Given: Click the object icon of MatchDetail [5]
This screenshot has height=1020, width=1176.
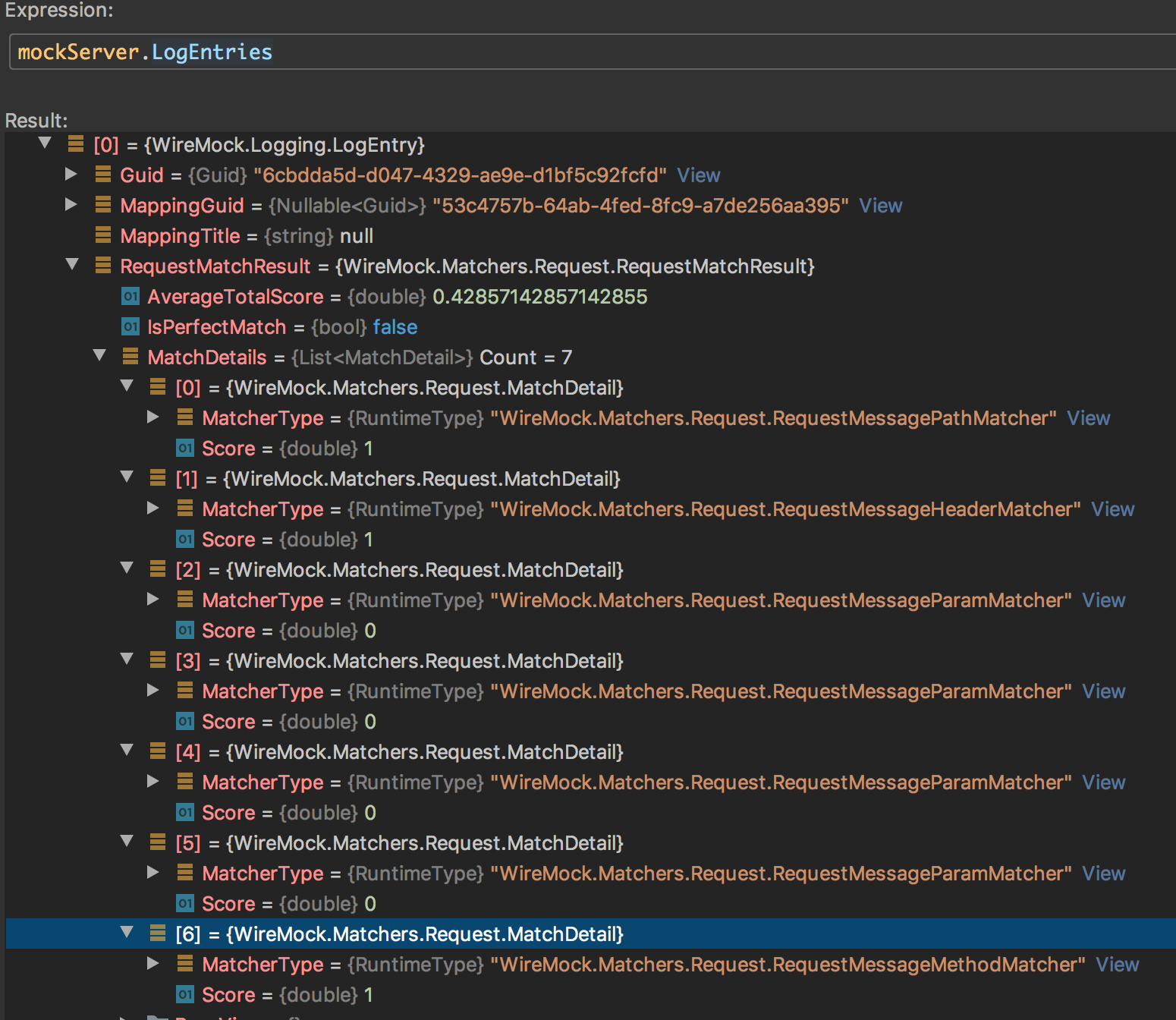Looking at the screenshot, I should (158, 842).
